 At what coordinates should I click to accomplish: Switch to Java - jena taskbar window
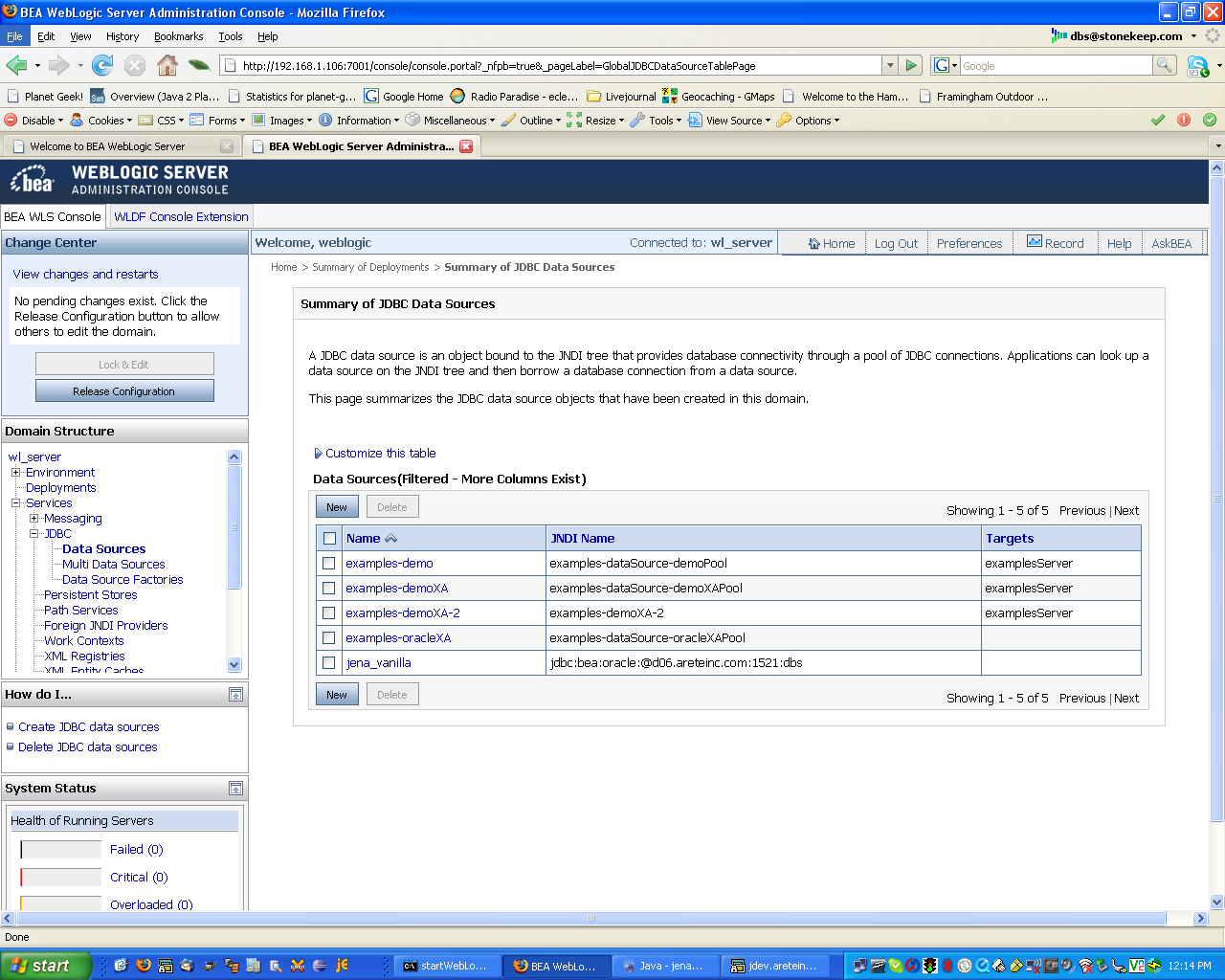(x=665, y=966)
